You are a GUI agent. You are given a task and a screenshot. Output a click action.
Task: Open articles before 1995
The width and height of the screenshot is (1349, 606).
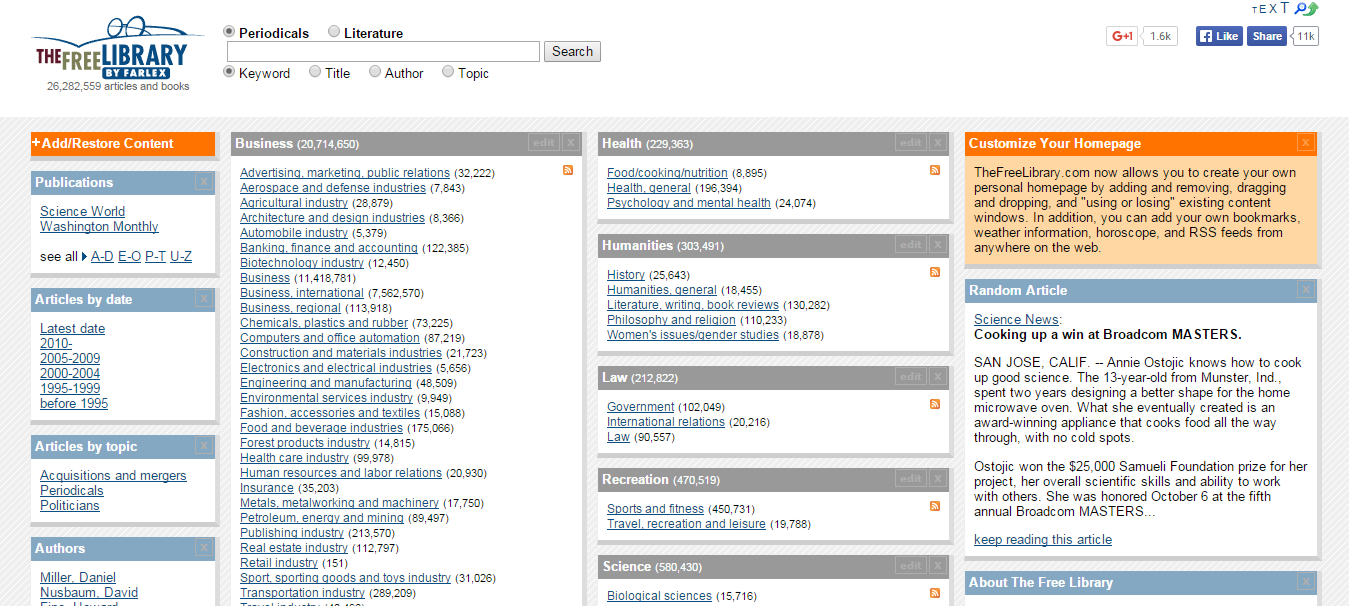pos(74,404)
